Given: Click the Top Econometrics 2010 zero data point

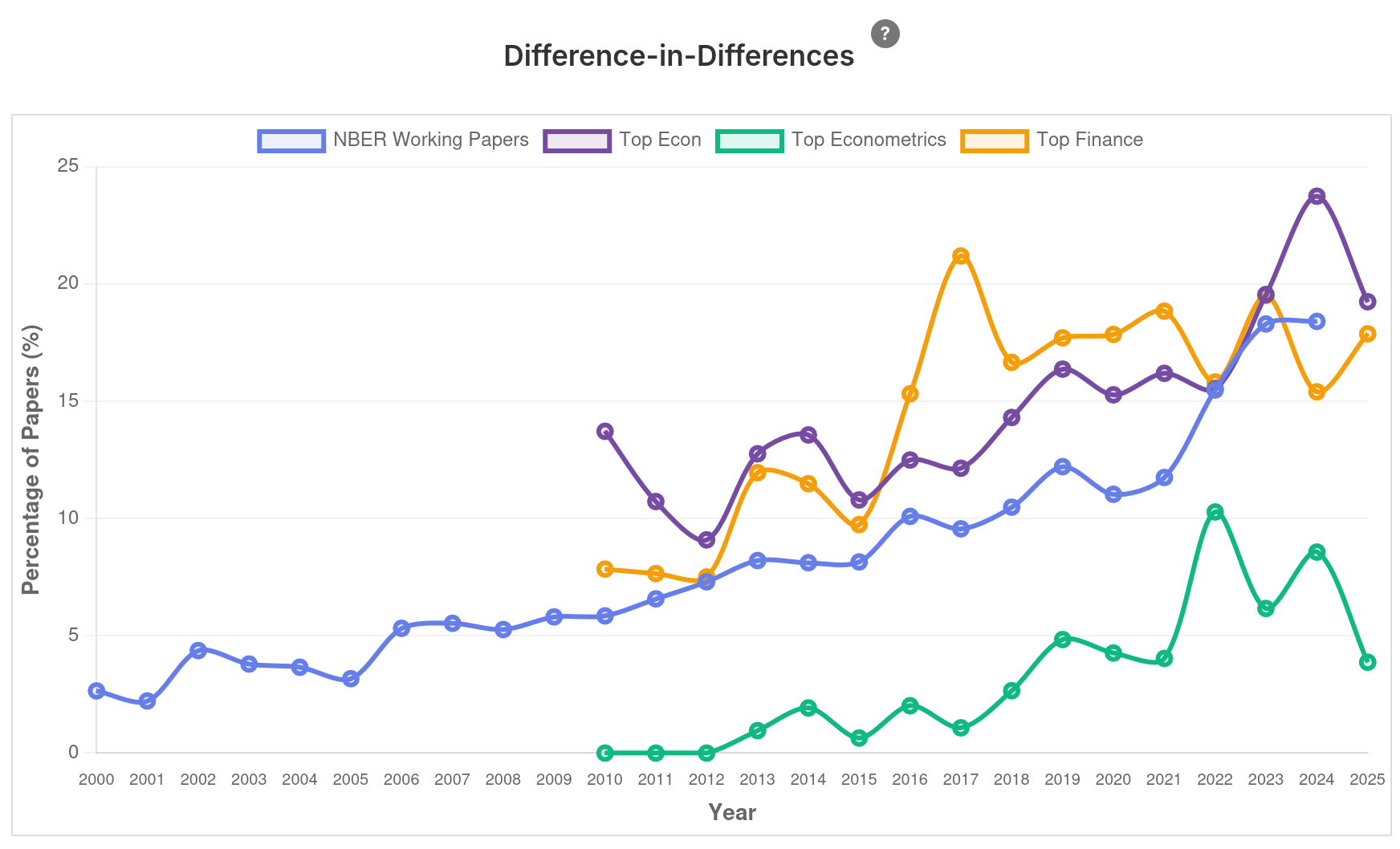Looking at the screenshot, I should coord(605,753).
